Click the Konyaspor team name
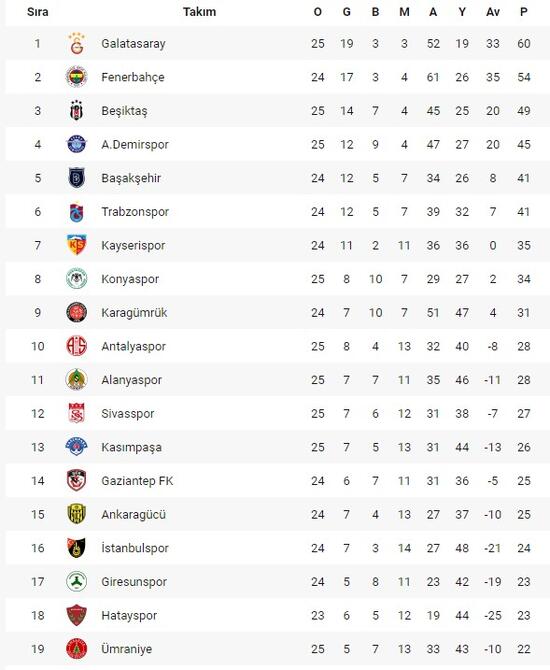The image size is (550, 670). click(x=130, y=279)
